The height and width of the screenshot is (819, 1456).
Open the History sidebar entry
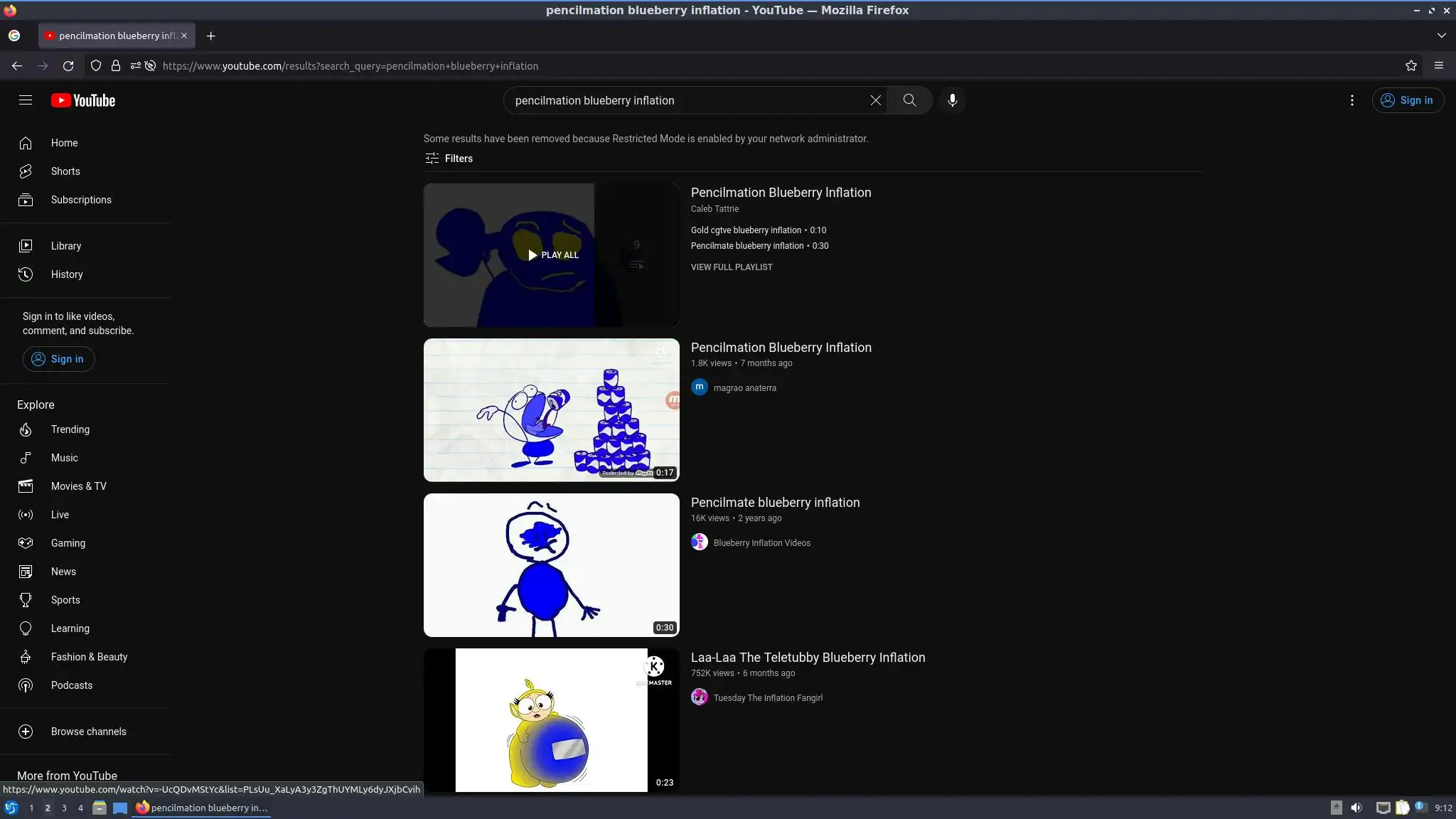point(66,274)
